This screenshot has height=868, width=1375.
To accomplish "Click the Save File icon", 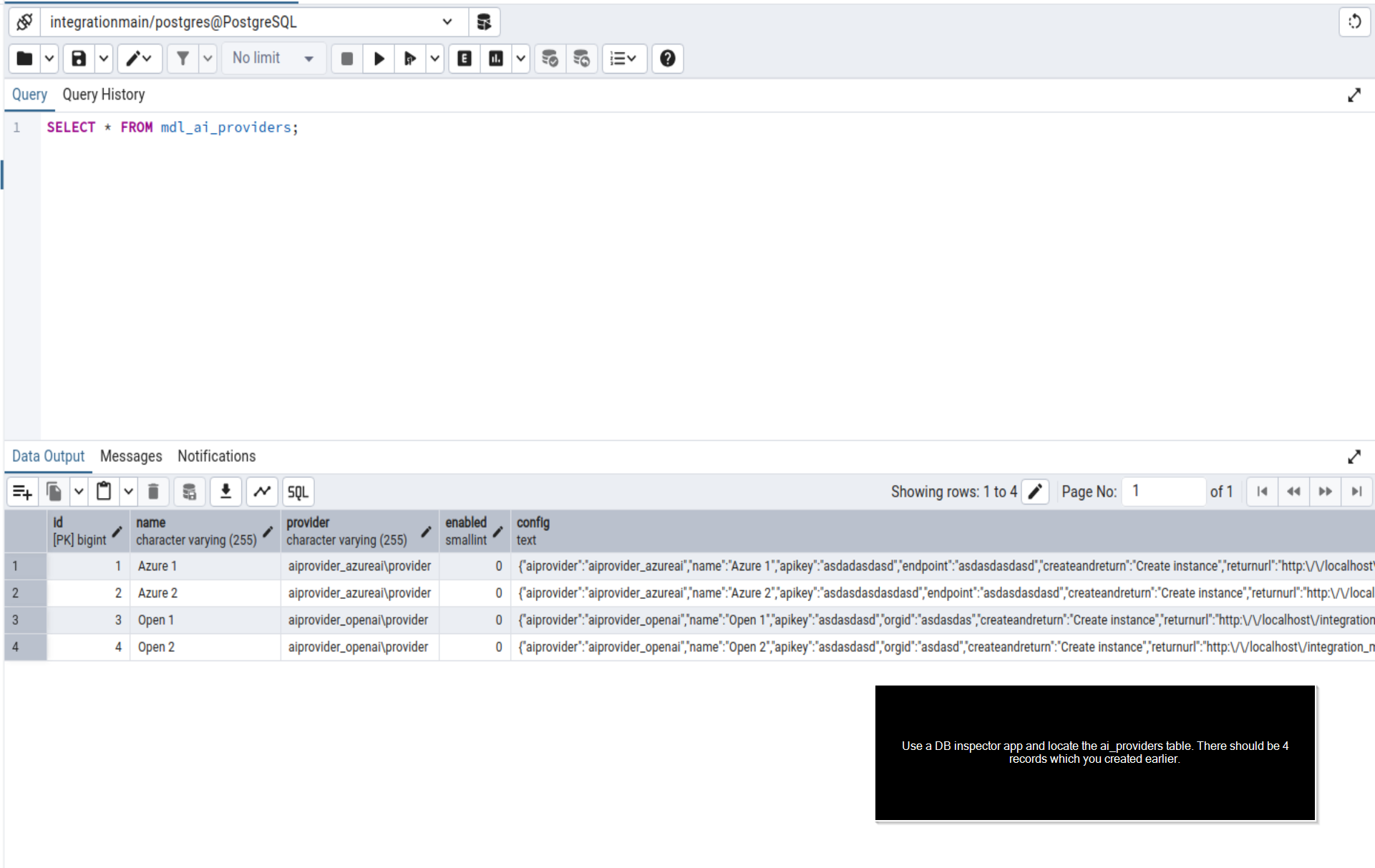I will pyautogui.click(x=79, y=59).
